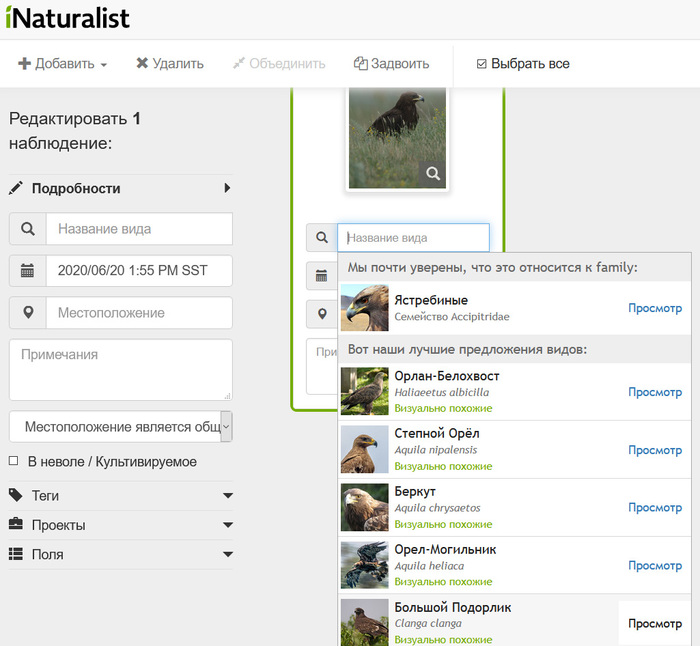The width and height of the screenshot is (700, 646).
Task: Select the Ястребиные family suggestion
Action: (x=514, y=308)
